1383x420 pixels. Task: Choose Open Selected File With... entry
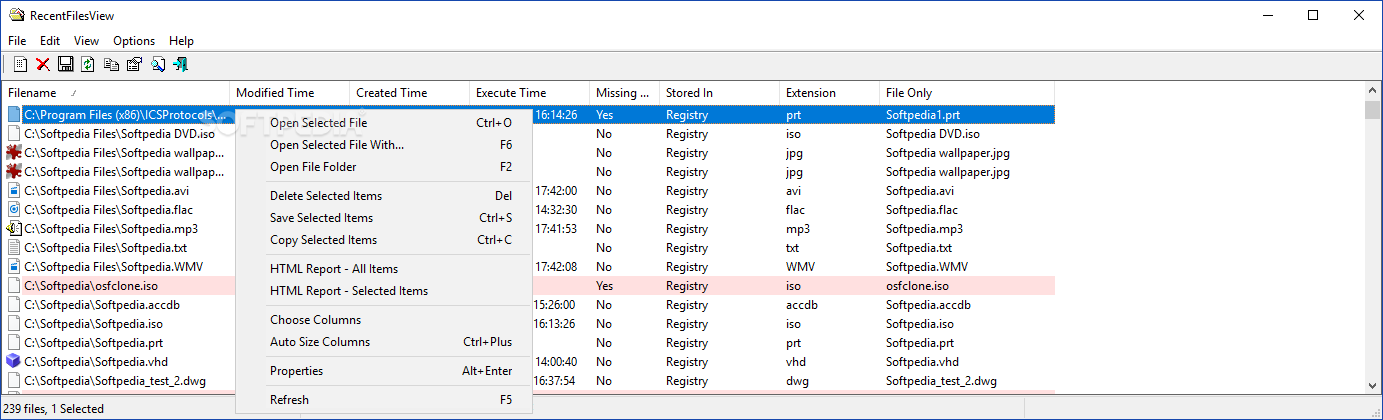(x=383, y=145)
